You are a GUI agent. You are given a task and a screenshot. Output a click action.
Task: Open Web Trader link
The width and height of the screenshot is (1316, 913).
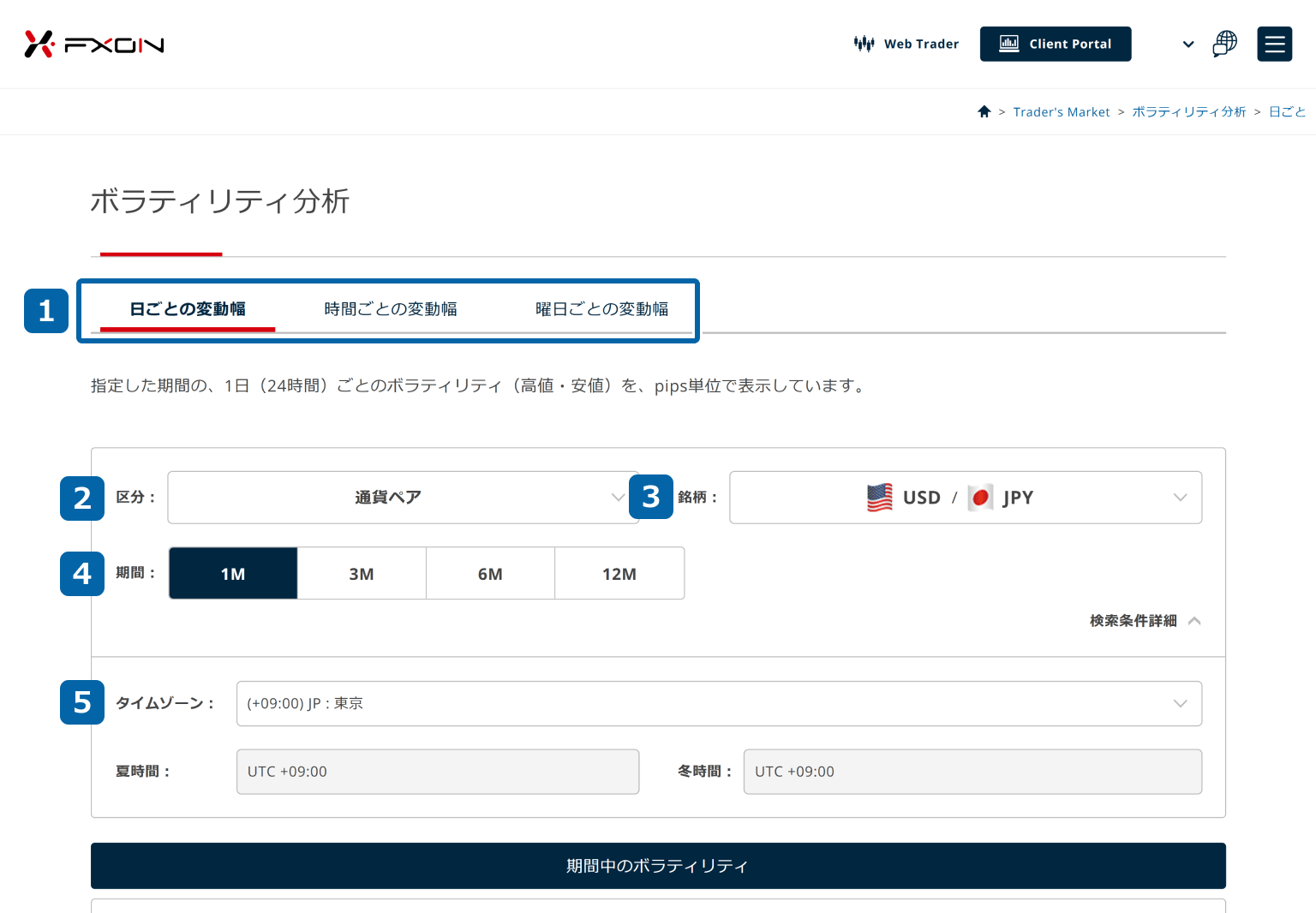click(906, 44)
